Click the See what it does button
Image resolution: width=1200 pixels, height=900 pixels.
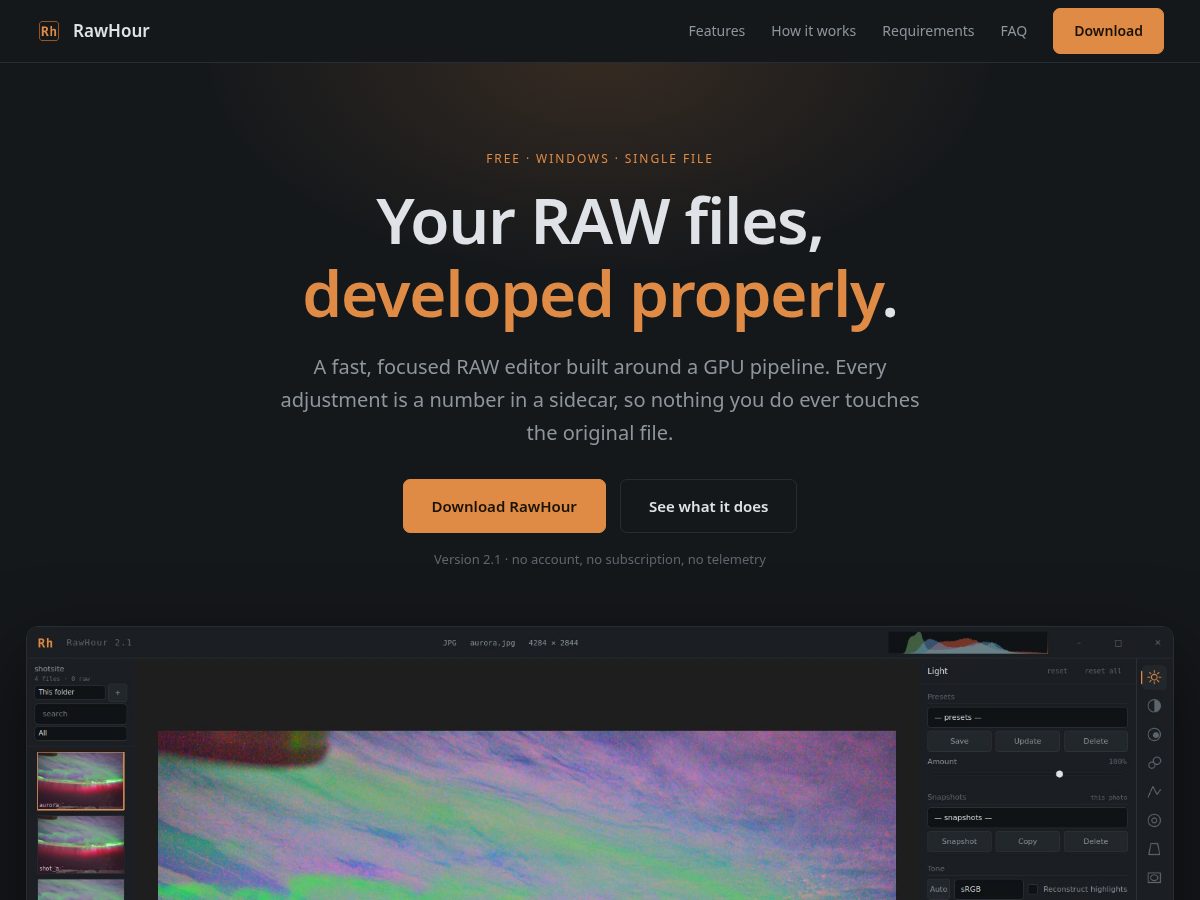coord(708,506)
